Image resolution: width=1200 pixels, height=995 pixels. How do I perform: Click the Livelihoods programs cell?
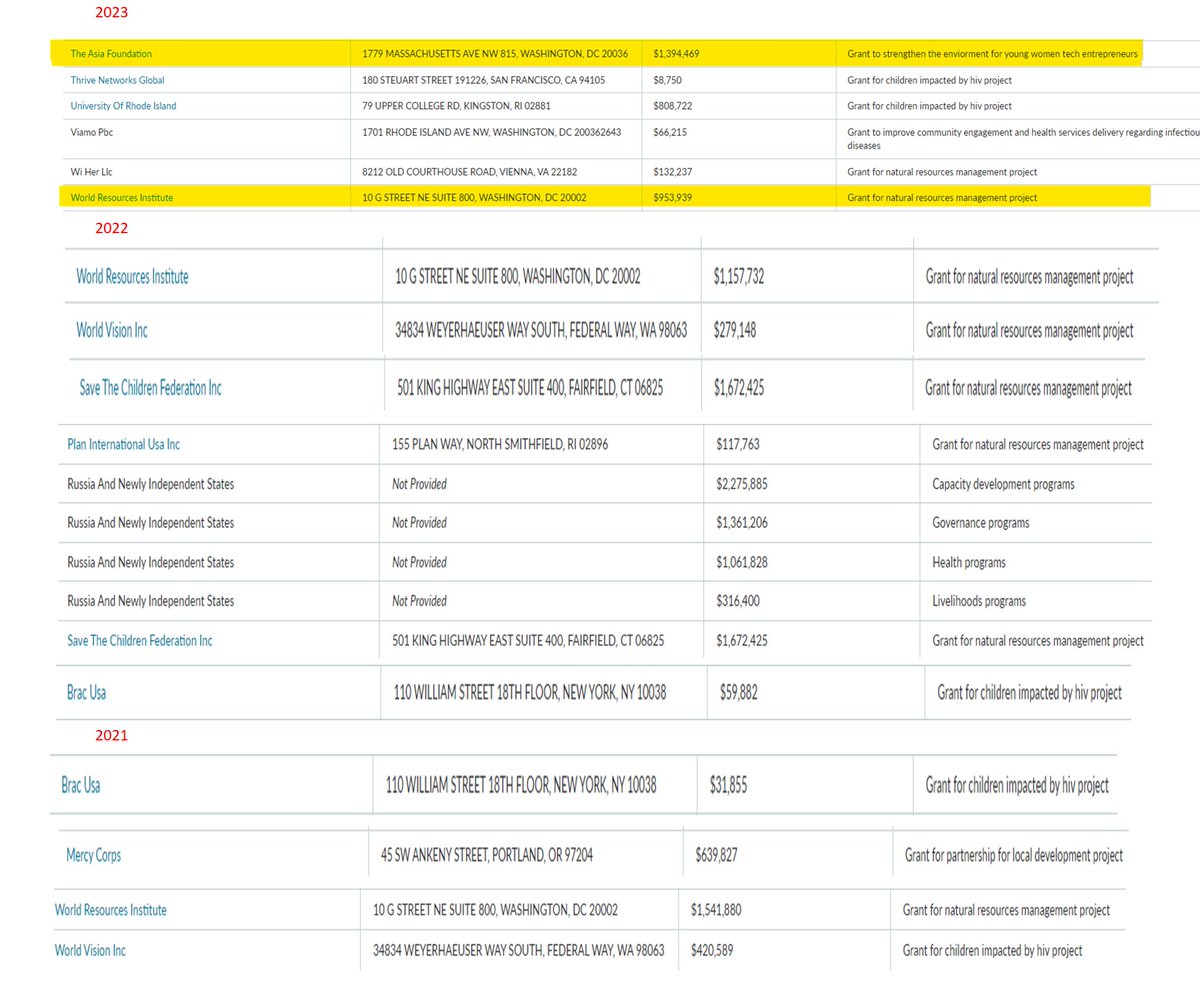click(x=979, y=601)
